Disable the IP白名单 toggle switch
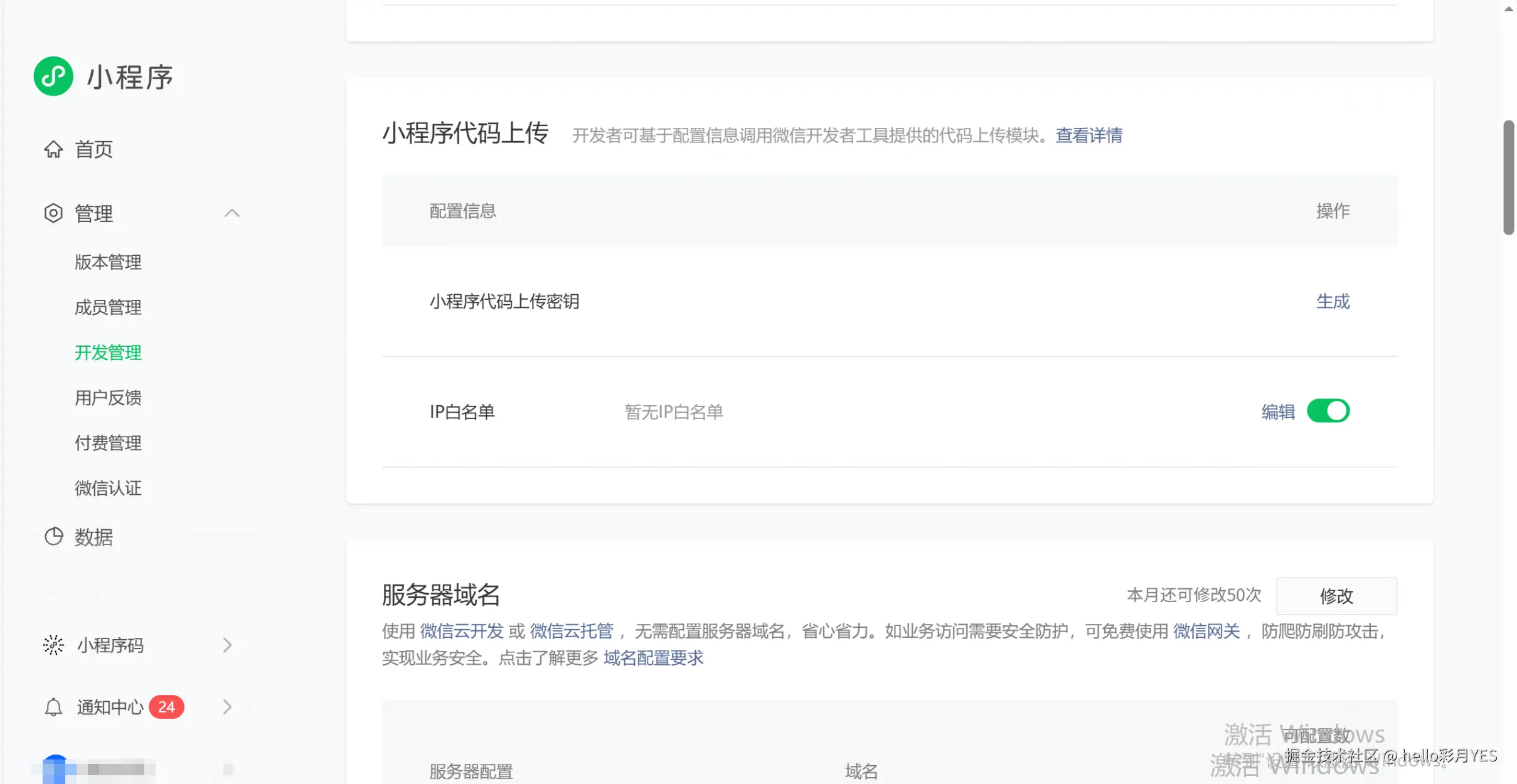The height and width of the screenshot is (784, 1517). (1328, 411)
